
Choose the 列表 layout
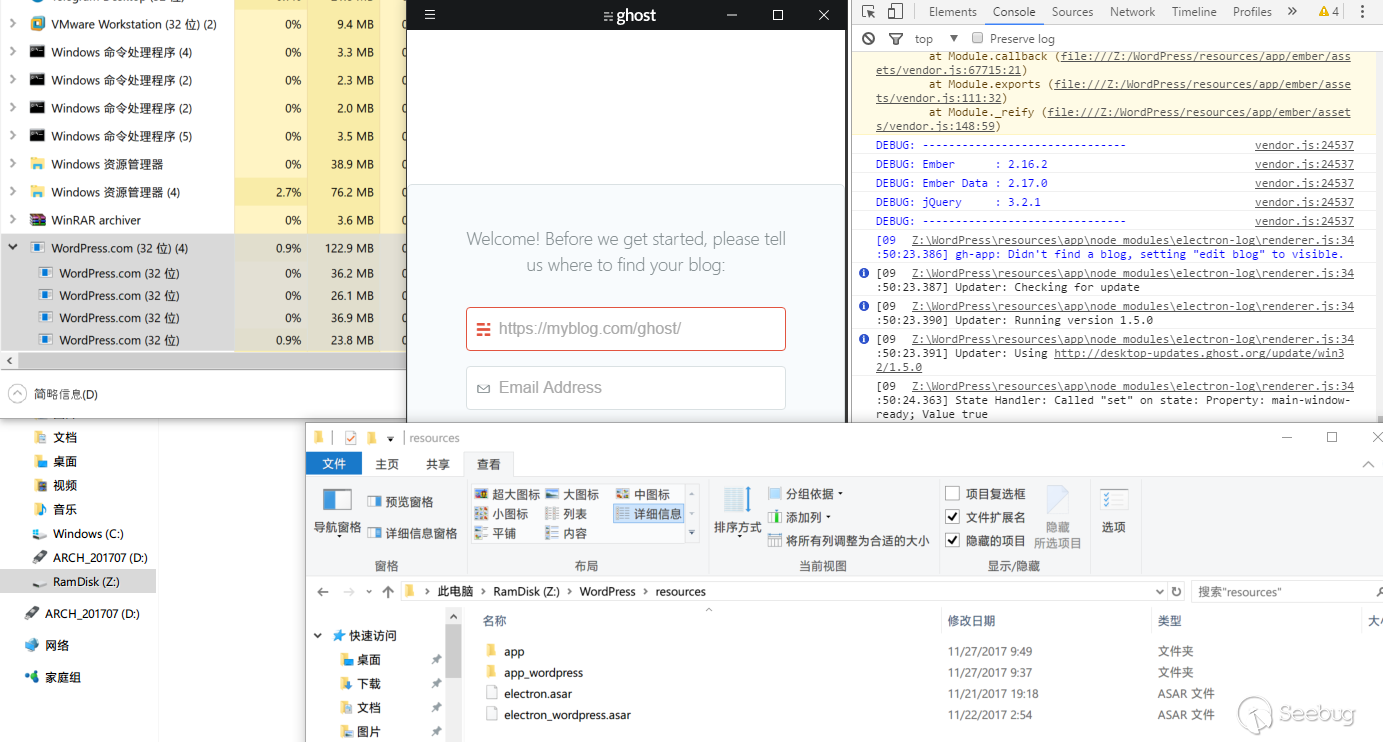pos(566,514)
